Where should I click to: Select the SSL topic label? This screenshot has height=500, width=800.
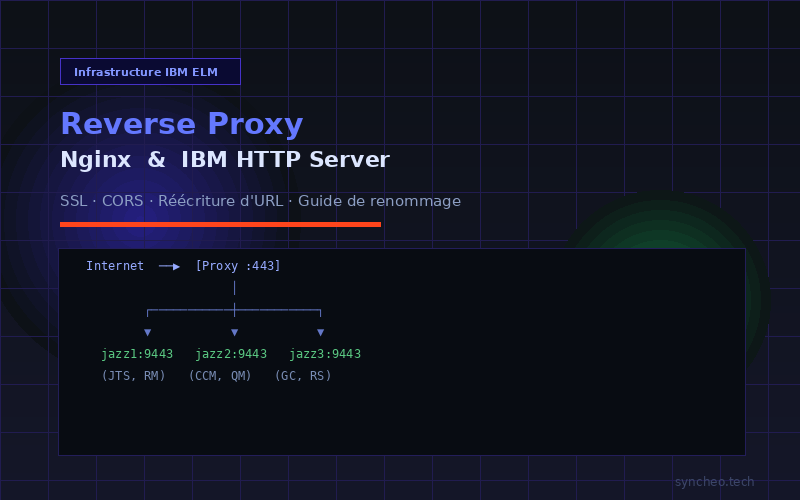coord(73,201)
